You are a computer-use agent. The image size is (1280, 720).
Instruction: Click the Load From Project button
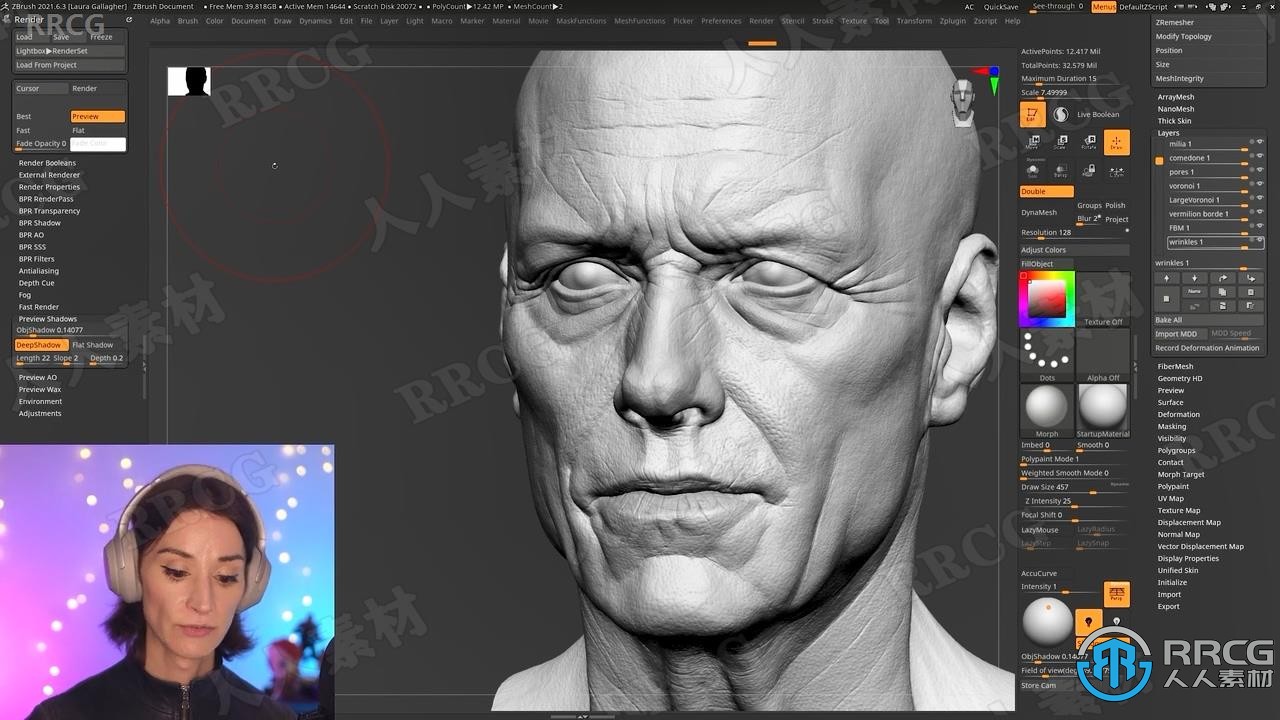click(x=69, y=65)
